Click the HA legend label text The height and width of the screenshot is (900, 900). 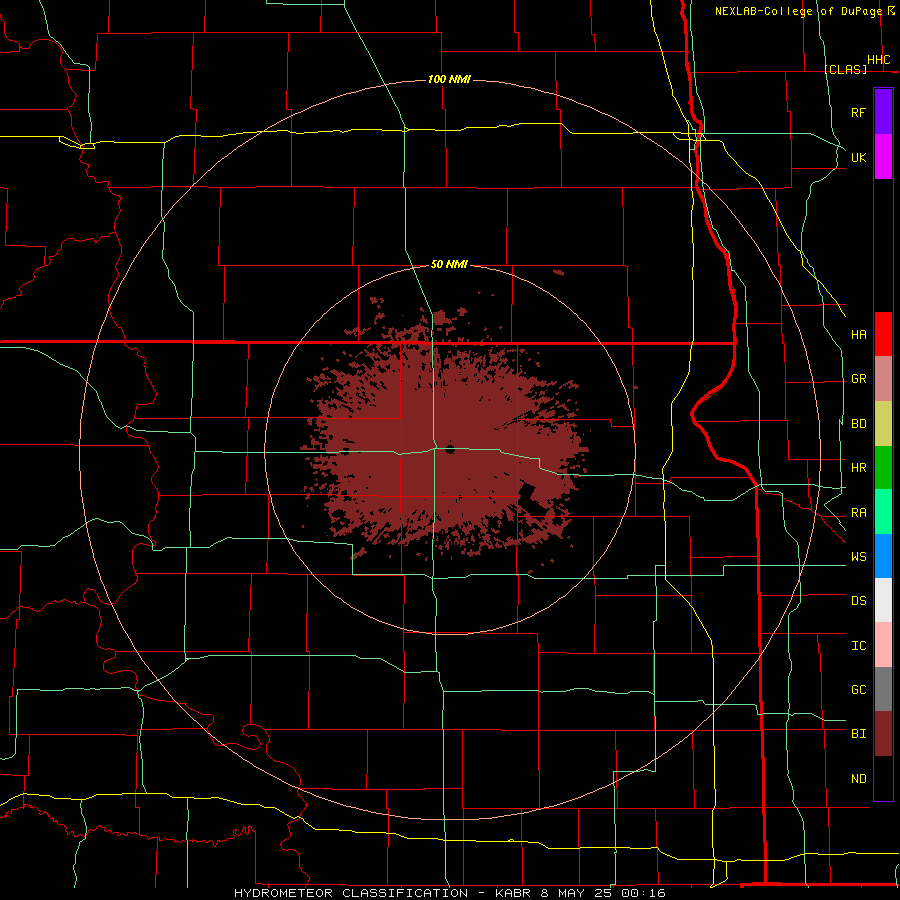[859, 334]
